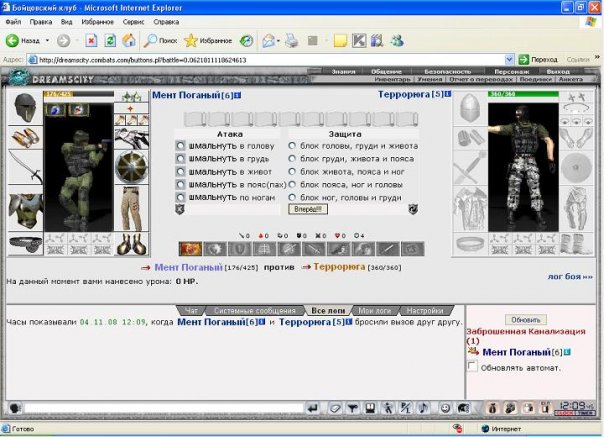
Task: Open the Поиск search tool
Action: (x=160, y=40)
